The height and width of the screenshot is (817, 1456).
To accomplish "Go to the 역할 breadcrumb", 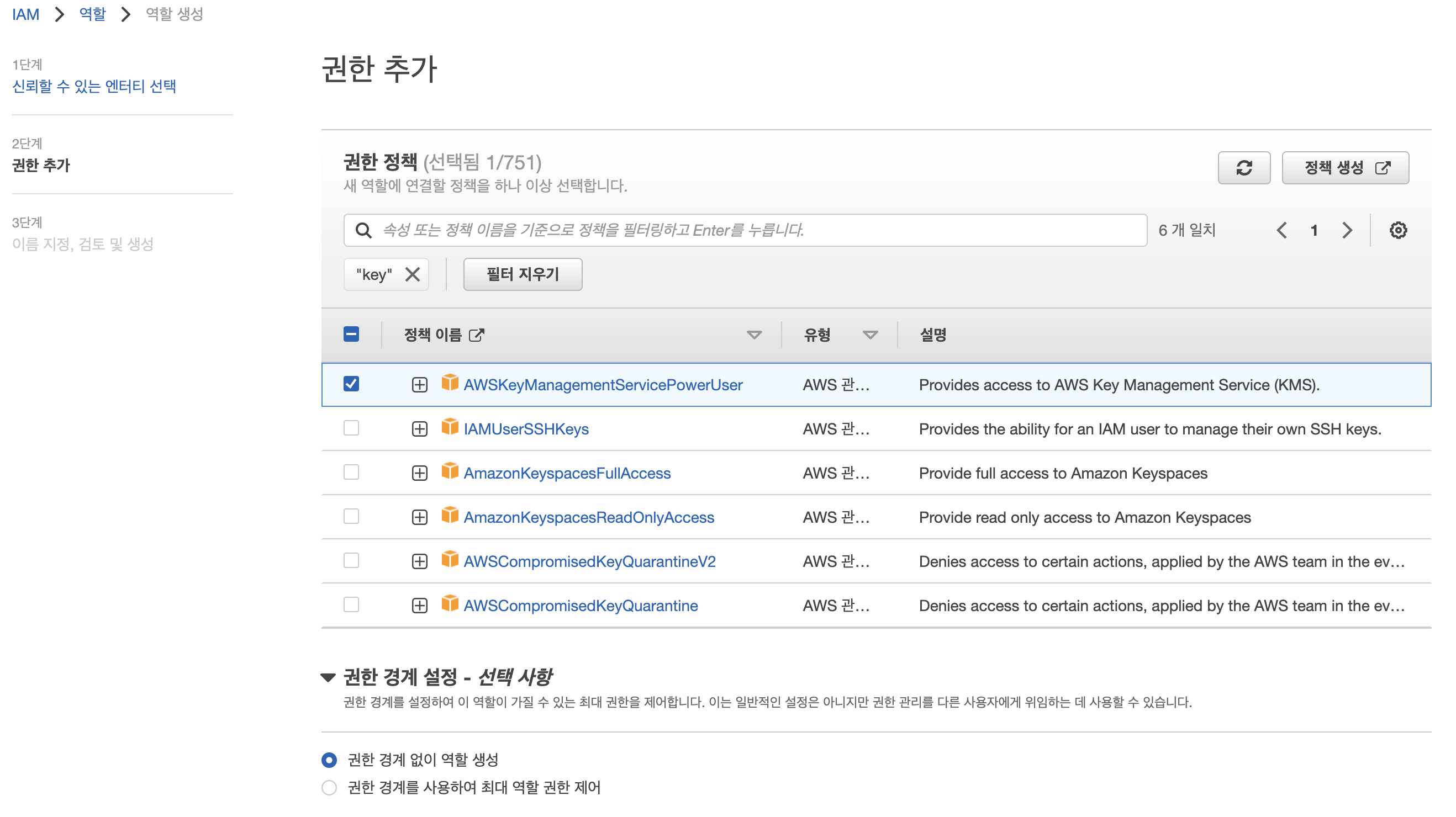I will [92, 14].
